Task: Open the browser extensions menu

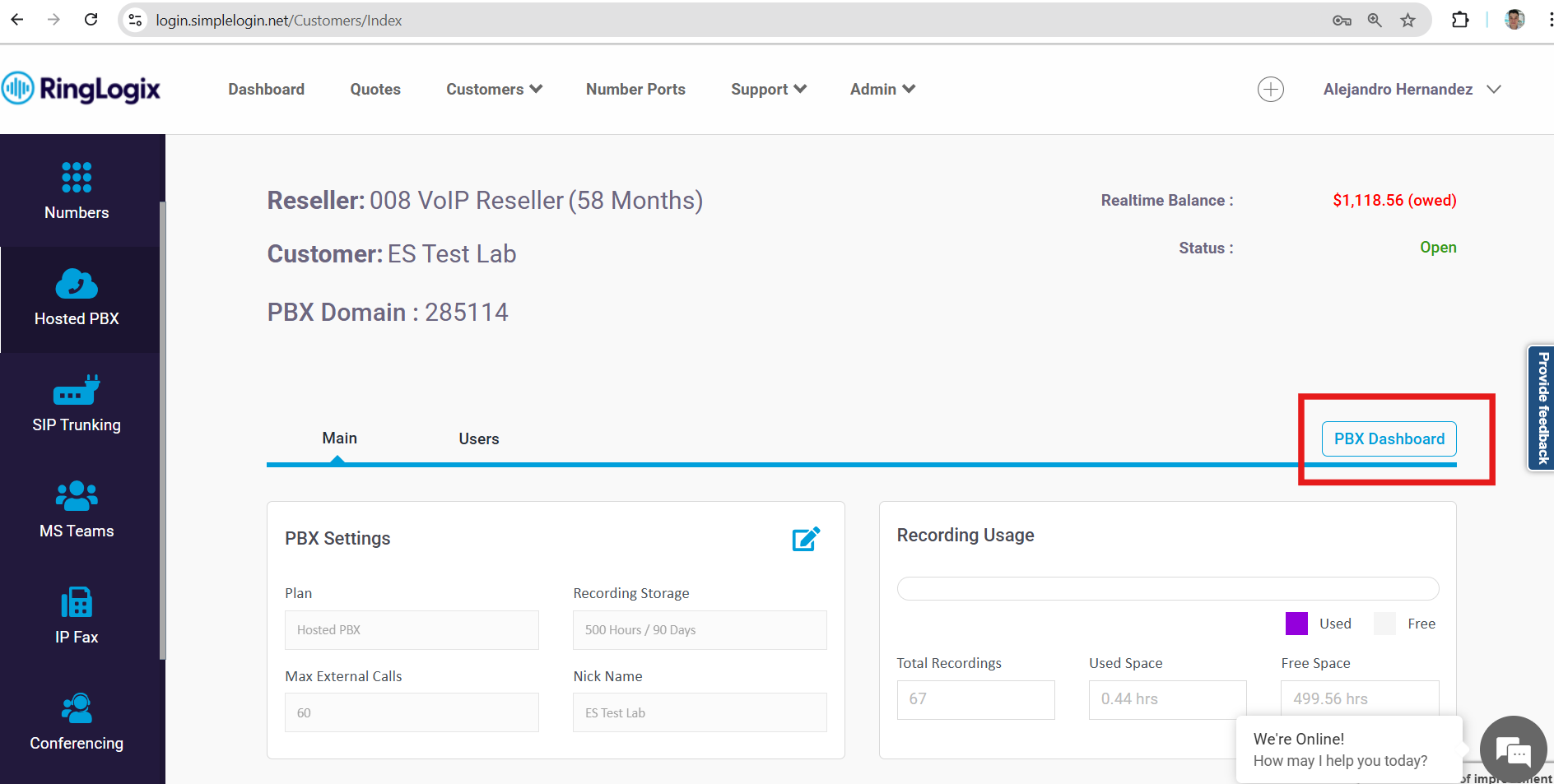Action: point(1460,20)
